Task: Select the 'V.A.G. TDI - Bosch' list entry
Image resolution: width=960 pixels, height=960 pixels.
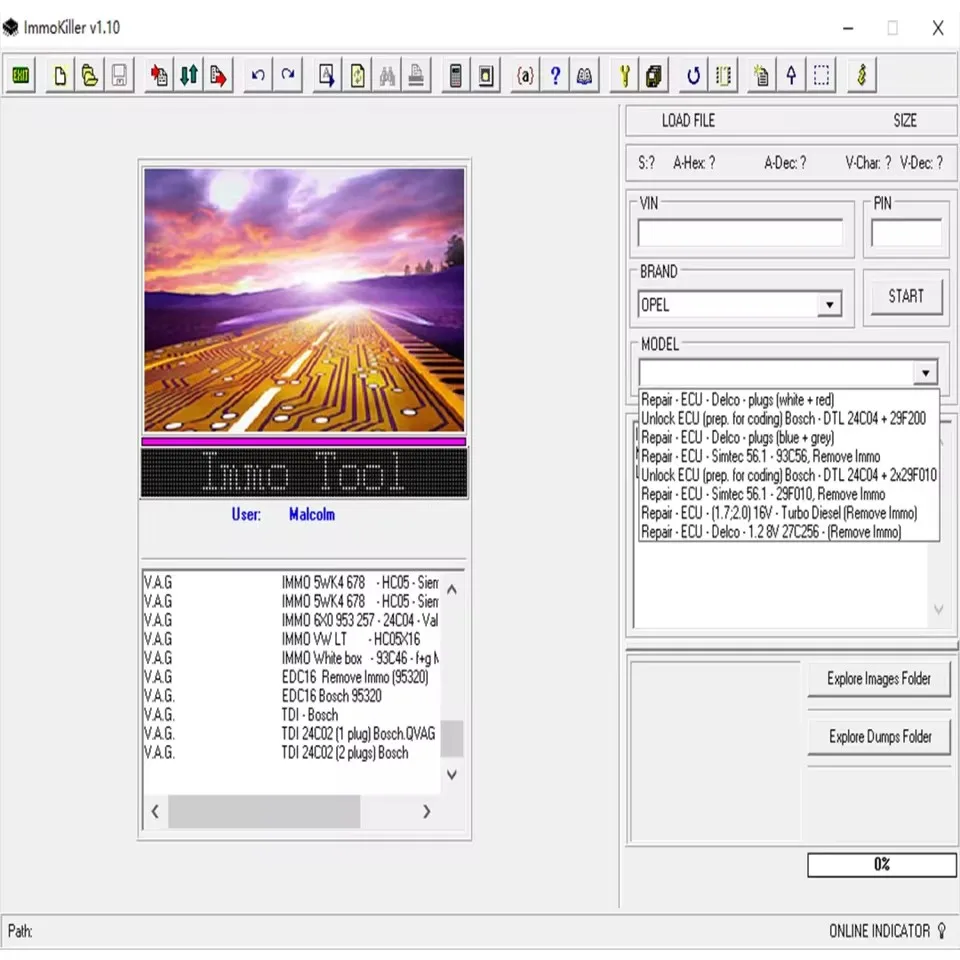Action: pyautogui.click(x=250, y=715)
